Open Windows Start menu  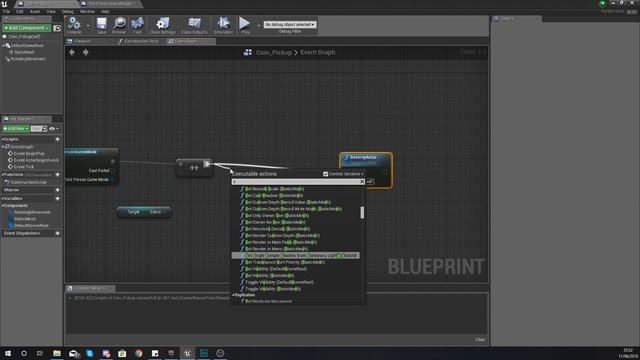click(x=8, y=353)
